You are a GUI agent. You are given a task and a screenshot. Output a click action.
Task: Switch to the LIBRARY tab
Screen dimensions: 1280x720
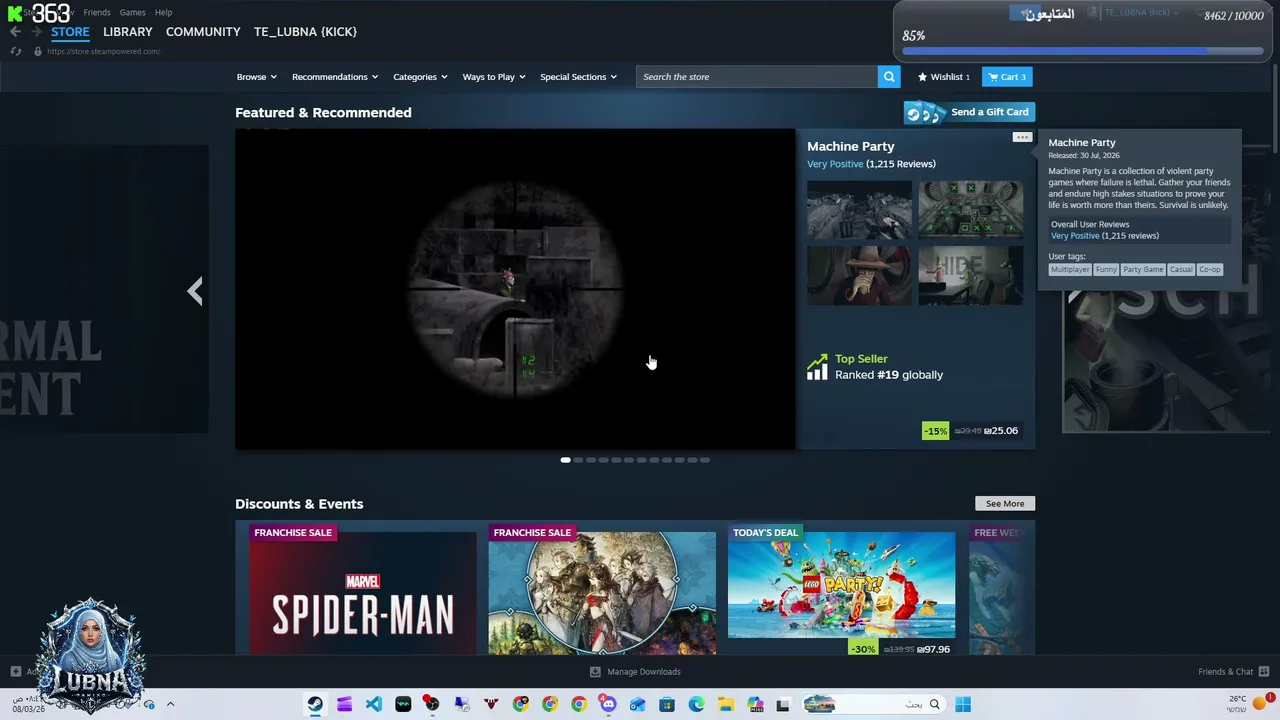coord(128,32)
